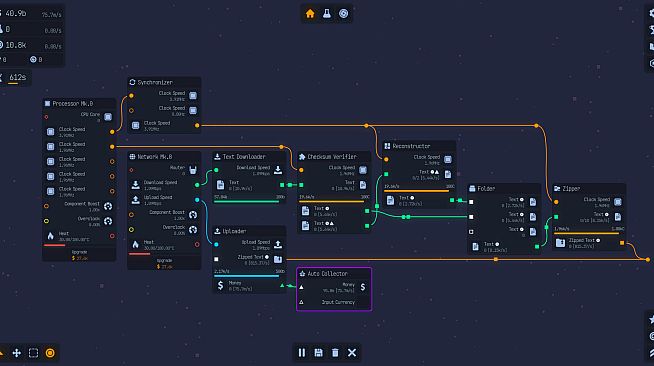Click the Router icon in Network Mk.8

[x=193, y=170]
